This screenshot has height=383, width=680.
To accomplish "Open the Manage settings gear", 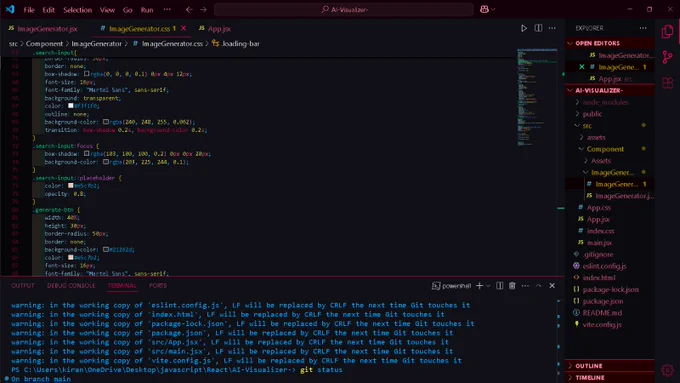I will point(667,370).
